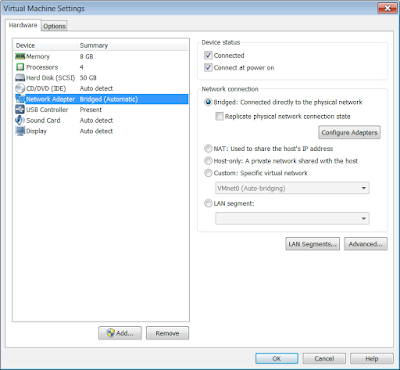The width and height of the screenshot is (400, 370).
Task: Click the Present summary for USB
Action: [91, 110]
